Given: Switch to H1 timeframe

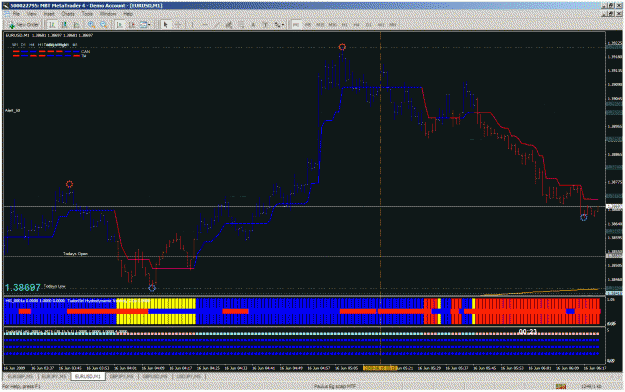Looking at the screenshot, I should pyautogui.click(x=344, y=25).
